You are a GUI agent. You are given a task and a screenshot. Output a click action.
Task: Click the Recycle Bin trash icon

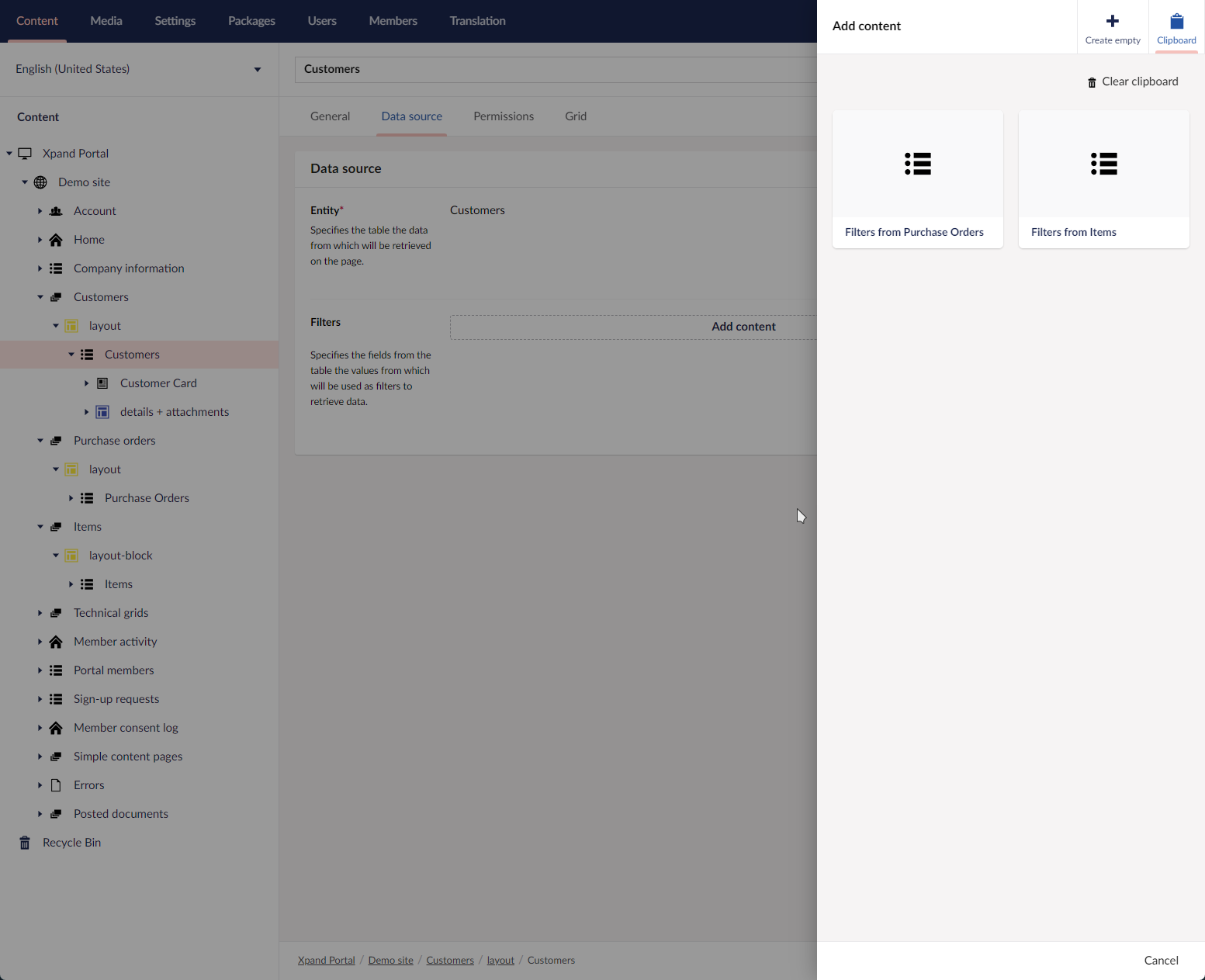(25, 843)
